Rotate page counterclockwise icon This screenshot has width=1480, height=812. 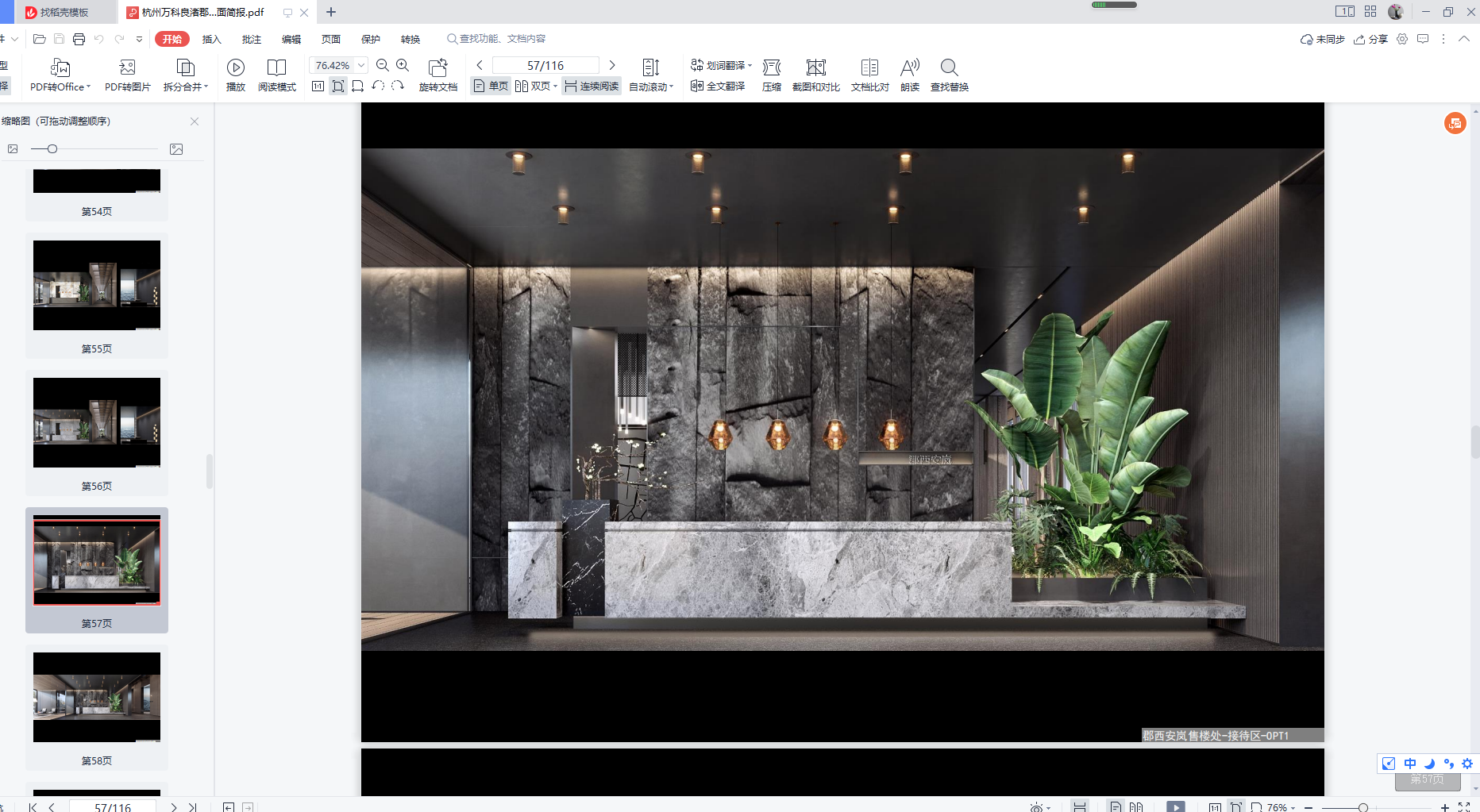pyautogui.click(x=378, y=86)
